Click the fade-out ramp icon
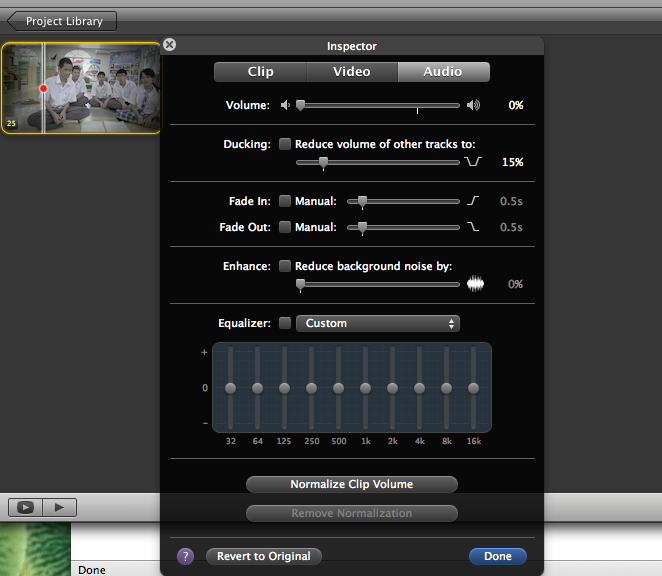Image resolution: width=662 pixels, height=576 pixels. [x=473, y=227]
